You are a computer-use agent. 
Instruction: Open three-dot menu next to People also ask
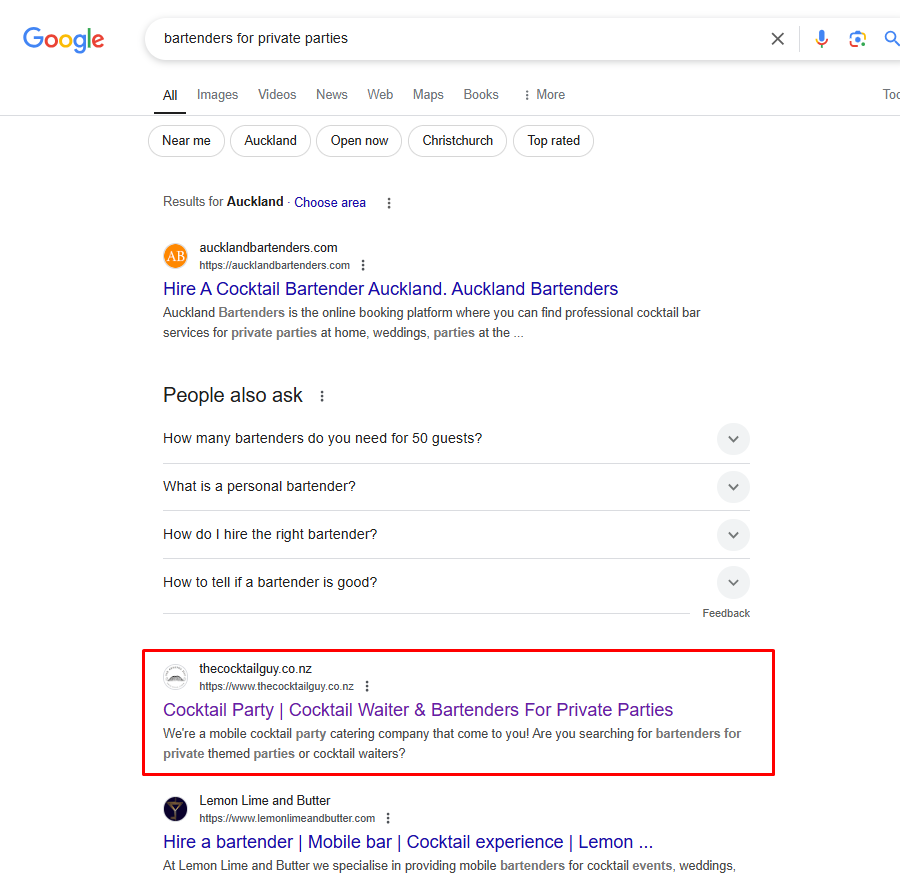(x=322, y=396)
